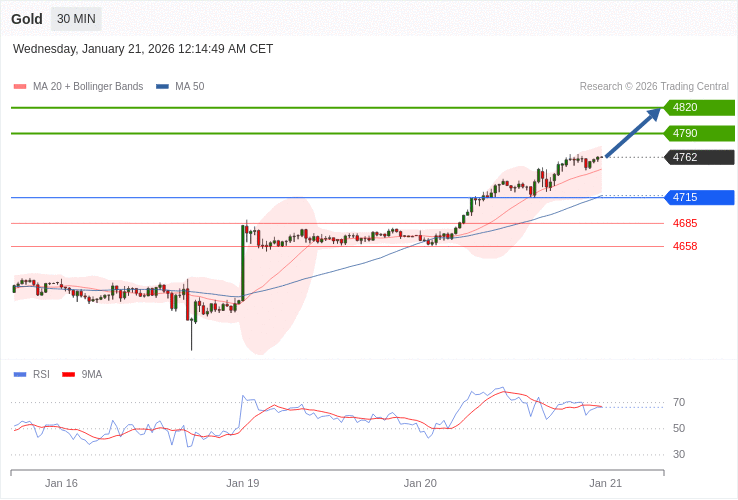Click the MA 20 + Bollinger Bands legend swatch
This screenshot has width=738, height=500.
[x=20, y=87]
